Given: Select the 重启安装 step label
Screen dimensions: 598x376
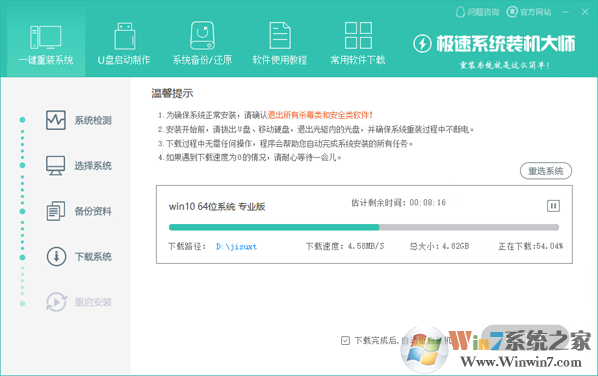Looking at the screenshot, I should [x=93, y=302].
